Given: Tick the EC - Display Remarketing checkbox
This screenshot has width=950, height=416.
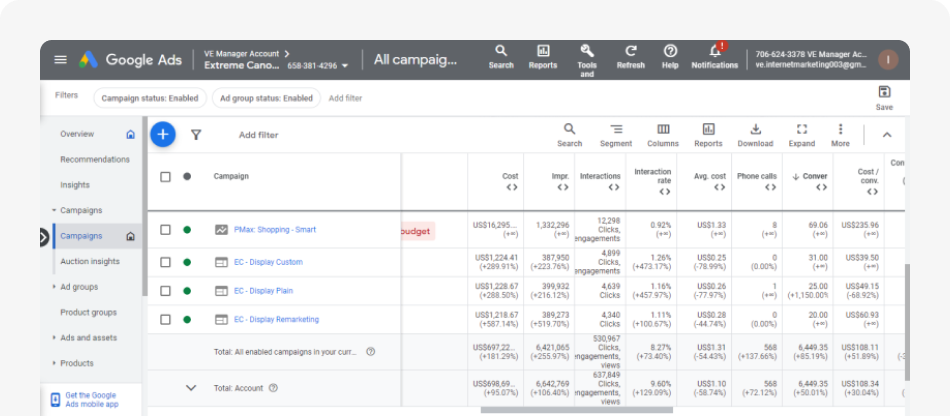Looking at the screenshot, I should pyautogui.click(x=165, y=320).
